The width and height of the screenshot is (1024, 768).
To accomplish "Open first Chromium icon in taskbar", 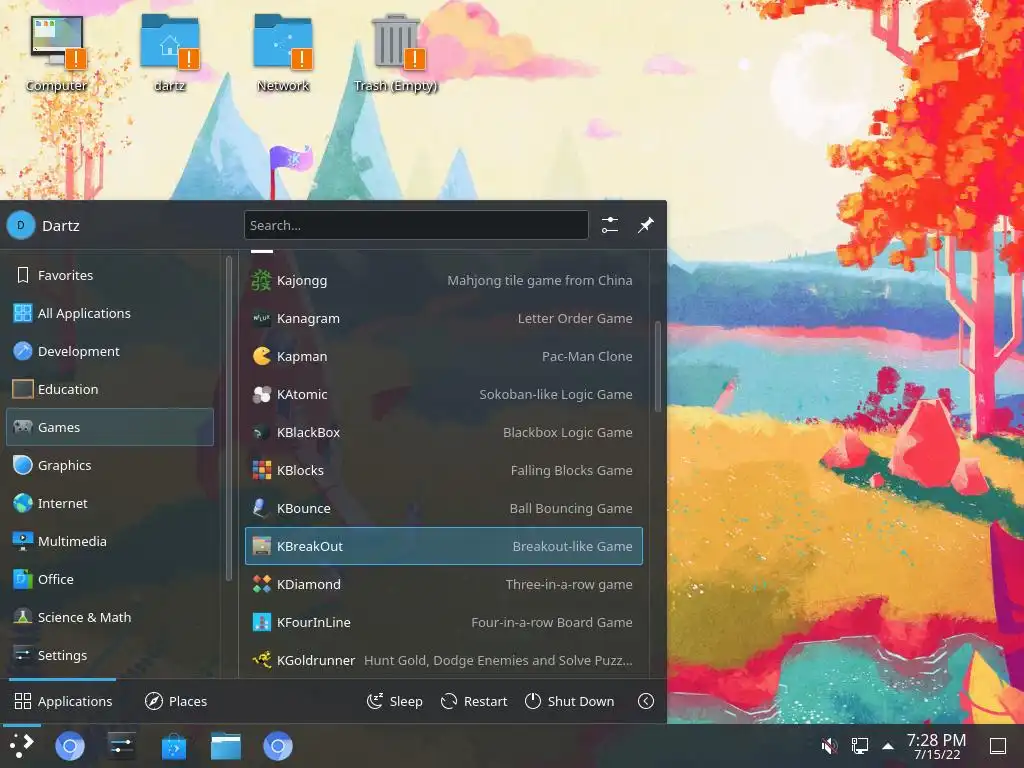I will [x=70, y=746].
